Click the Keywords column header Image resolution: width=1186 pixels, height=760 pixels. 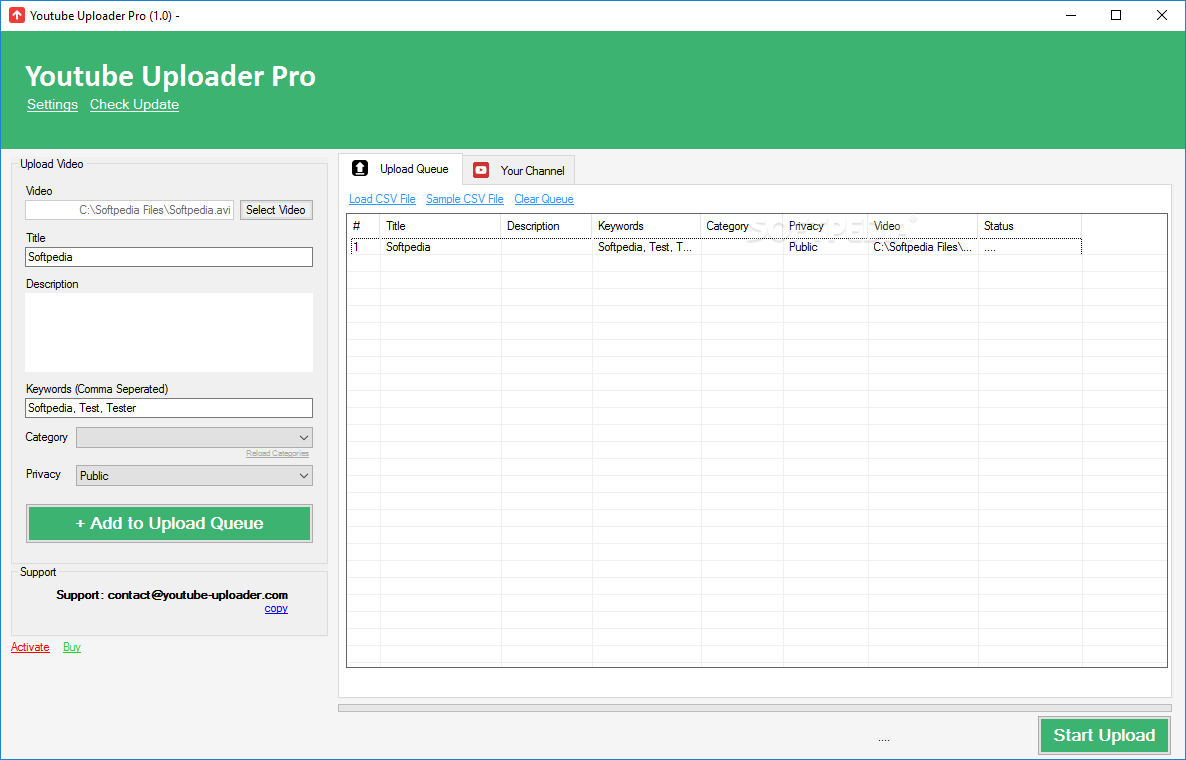pyautogui.click(x=646, y=226)
